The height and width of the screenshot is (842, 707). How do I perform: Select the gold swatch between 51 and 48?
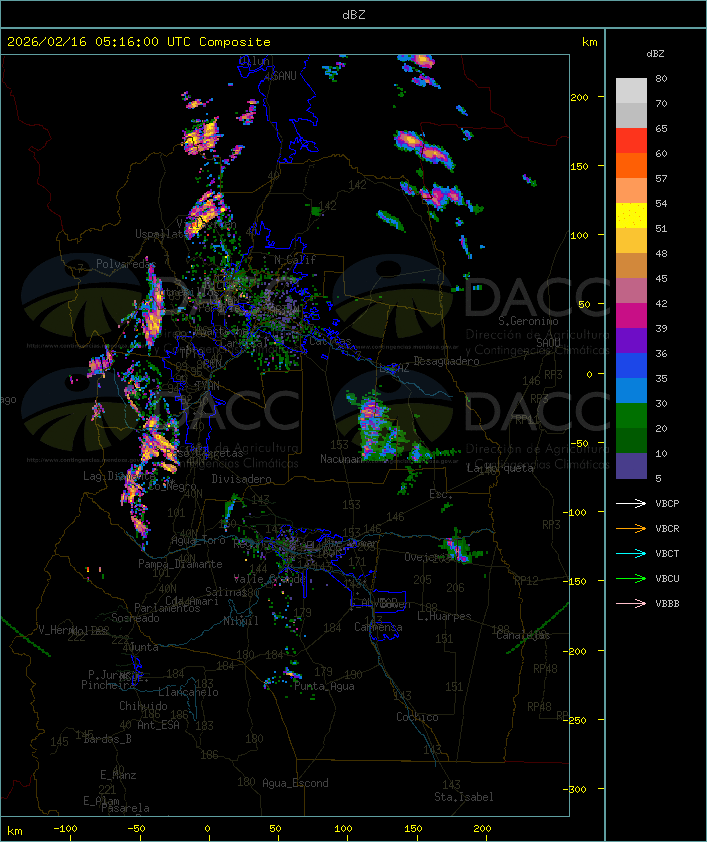631,241
